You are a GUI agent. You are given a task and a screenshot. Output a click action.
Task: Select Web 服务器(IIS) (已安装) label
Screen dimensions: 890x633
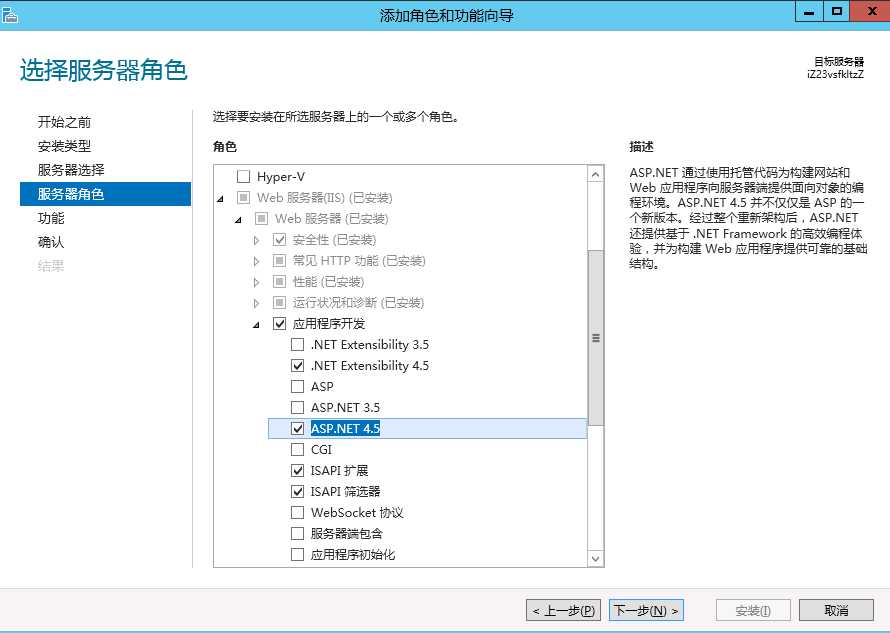tap(324, 198)
